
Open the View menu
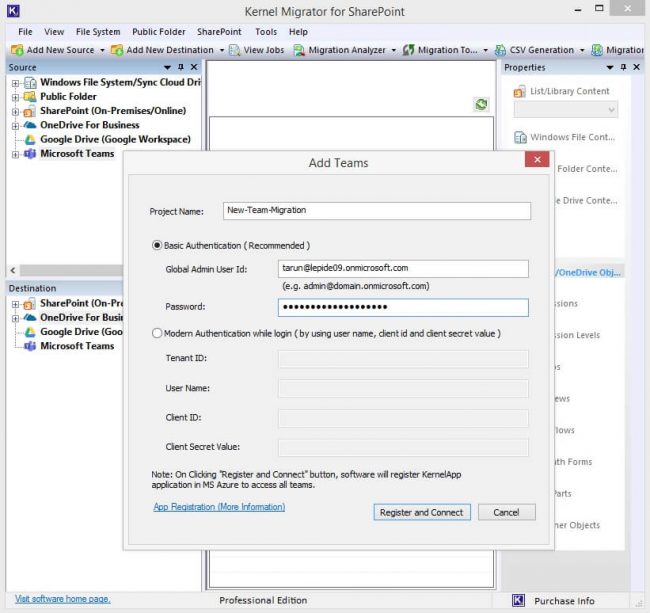(54, 32)
